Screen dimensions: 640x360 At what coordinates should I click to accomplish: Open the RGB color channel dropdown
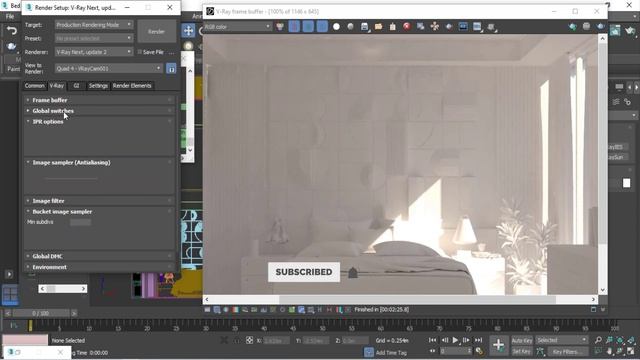238,27
